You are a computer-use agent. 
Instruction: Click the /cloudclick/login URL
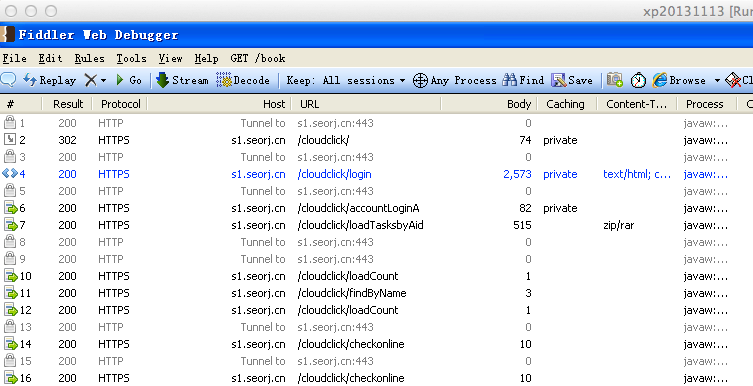(x=334, y=174)
